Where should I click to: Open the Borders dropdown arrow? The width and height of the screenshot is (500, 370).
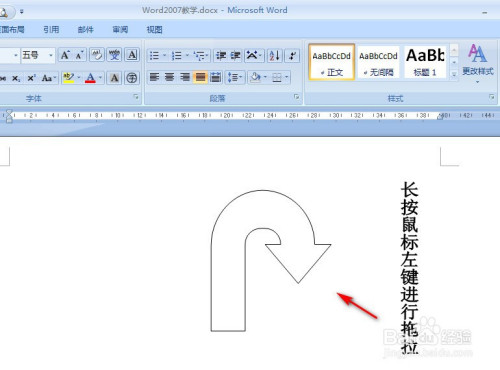click(287, 78)
